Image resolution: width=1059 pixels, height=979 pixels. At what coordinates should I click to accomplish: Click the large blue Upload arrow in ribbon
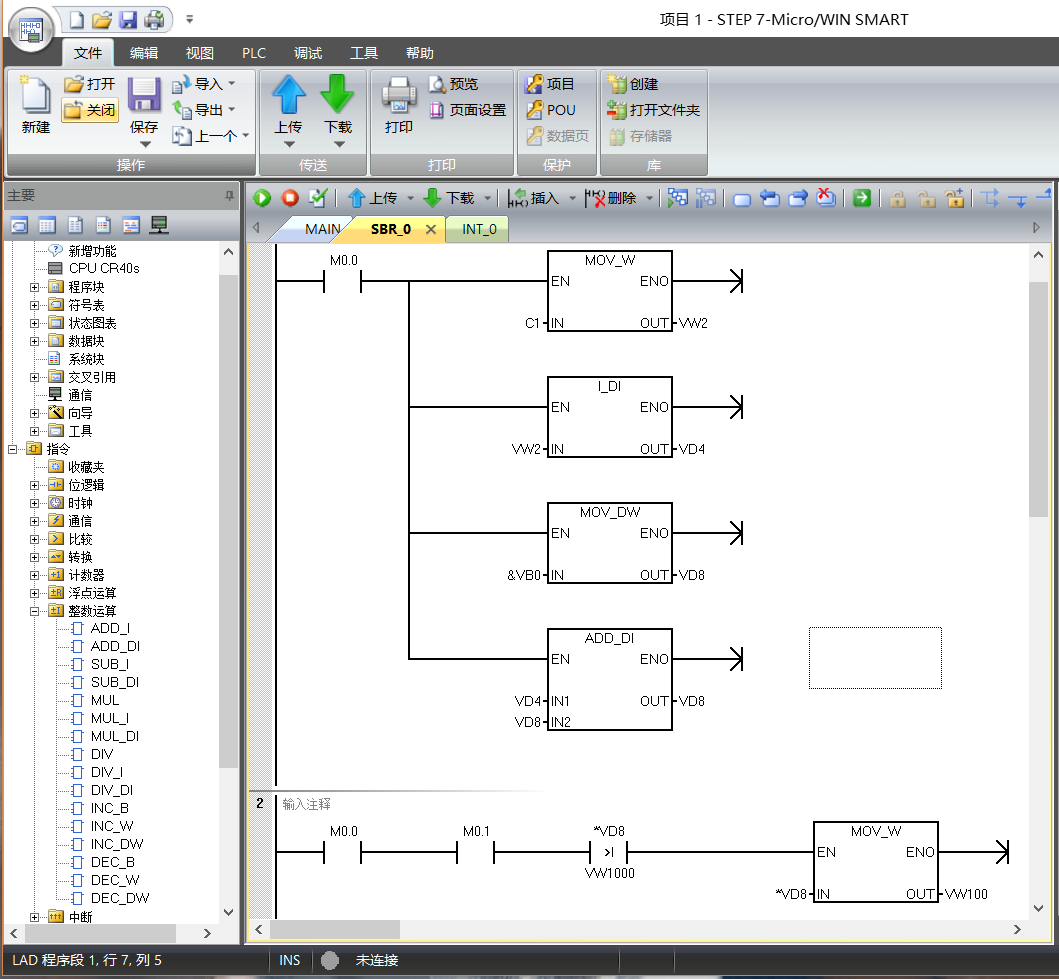289,95
